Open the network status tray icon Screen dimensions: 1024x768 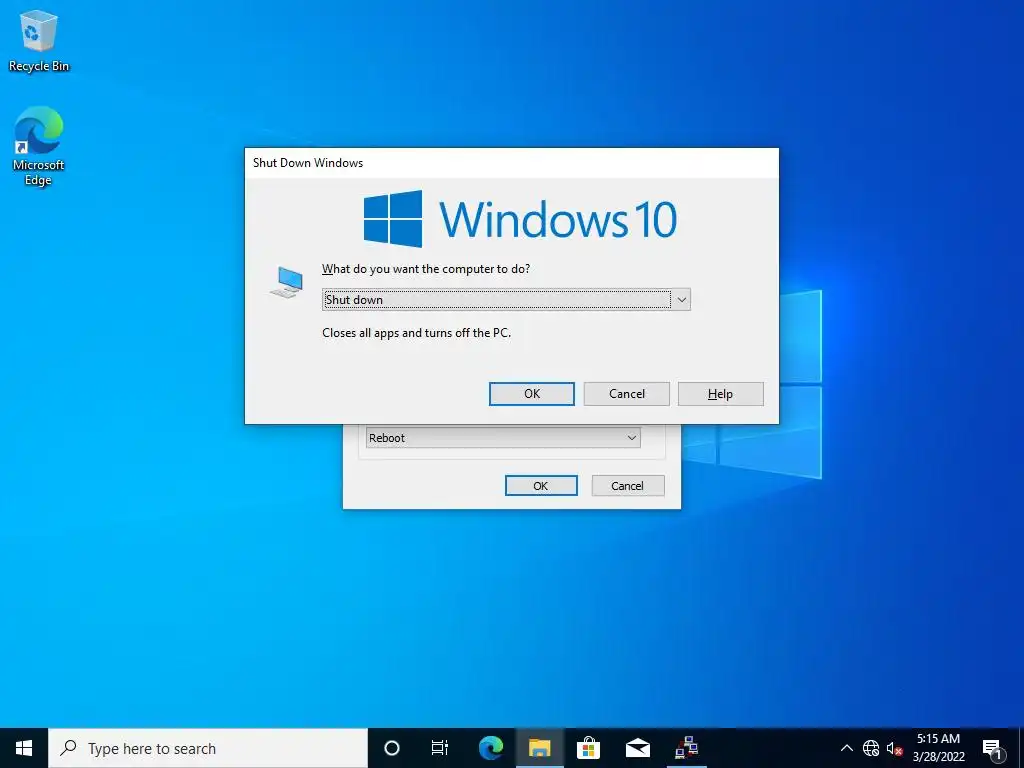point(871,748)
